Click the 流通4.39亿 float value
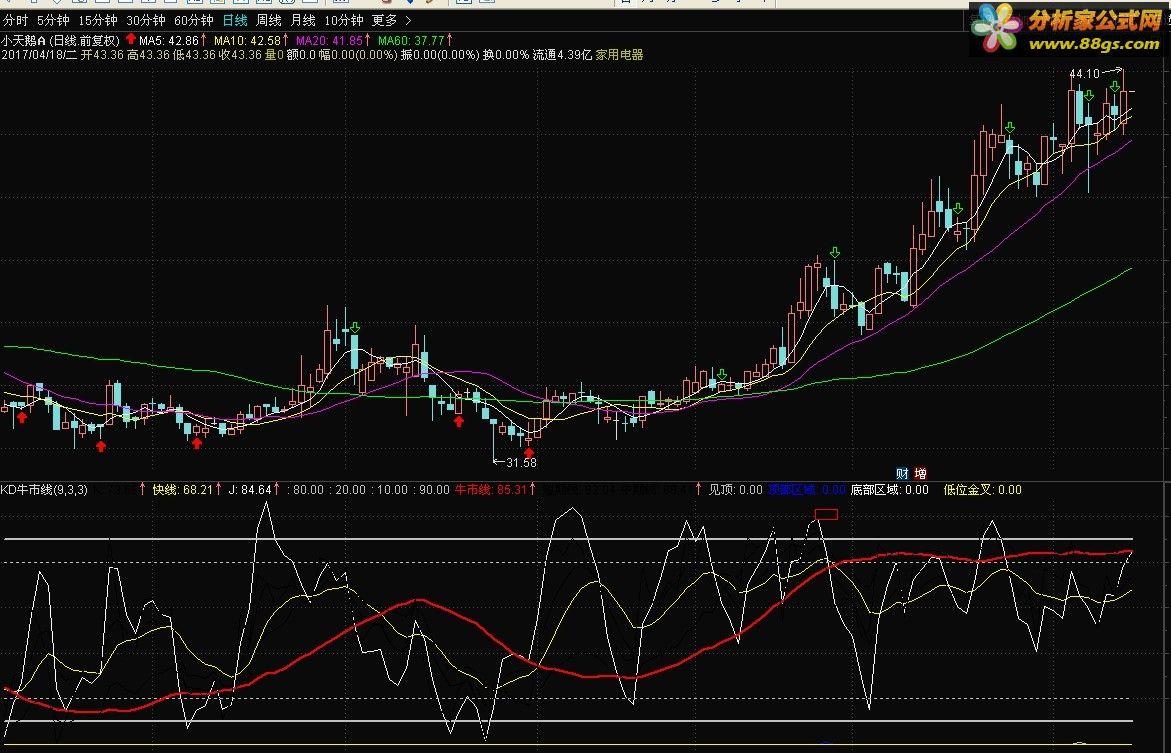This screenshot has width=1171, height=753. 562,55
